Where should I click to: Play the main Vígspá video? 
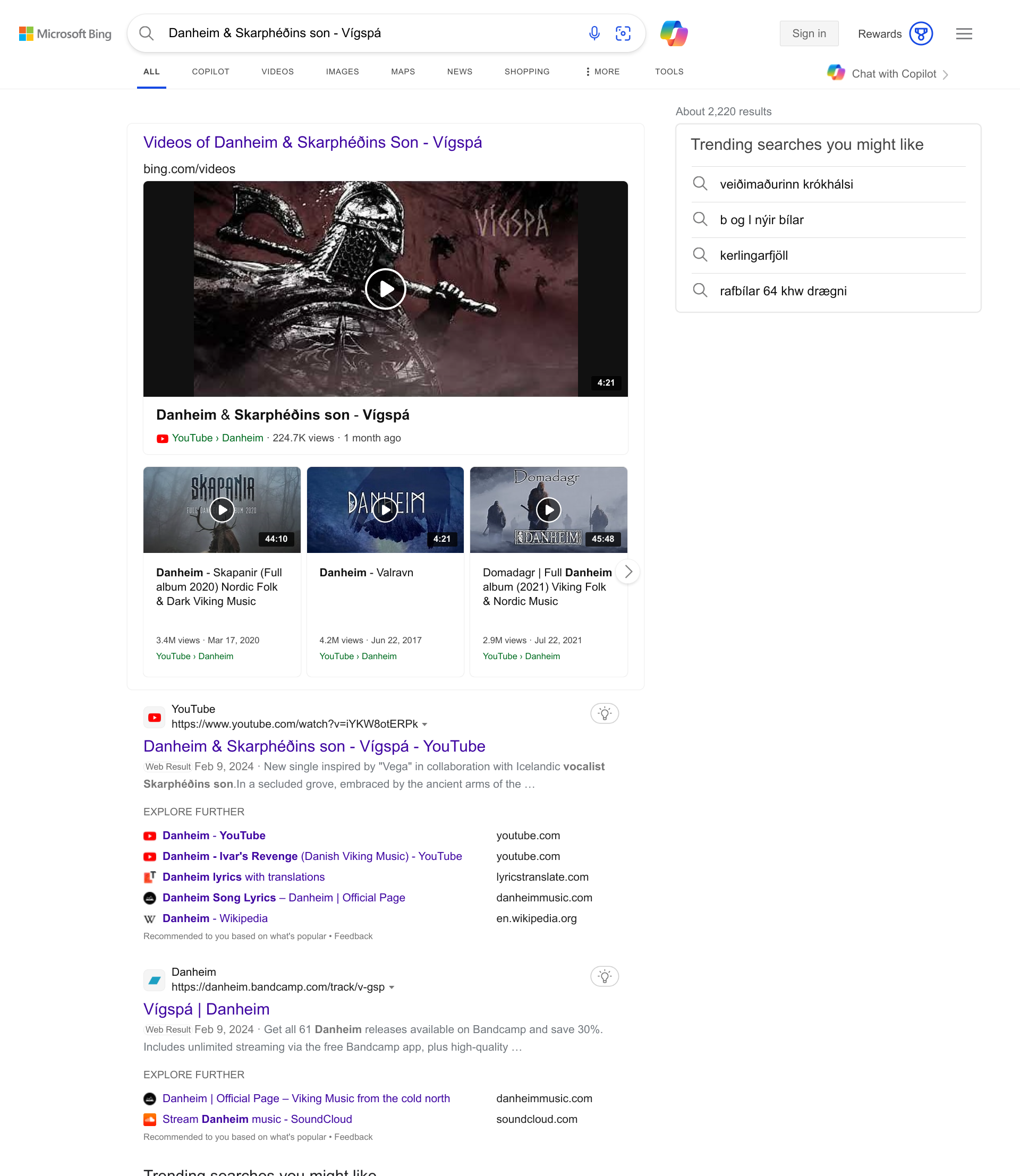coord(385,289)
